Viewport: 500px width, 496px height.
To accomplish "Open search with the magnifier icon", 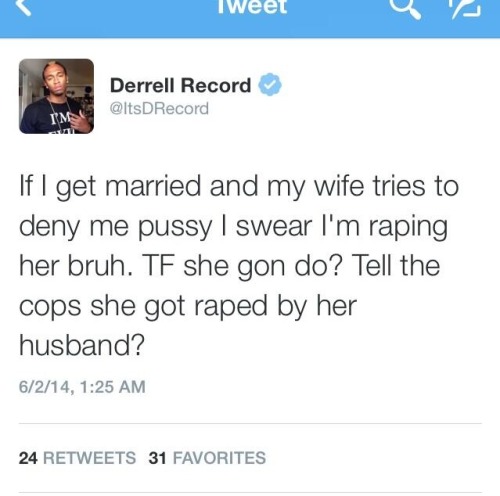I will click(406, 9).
